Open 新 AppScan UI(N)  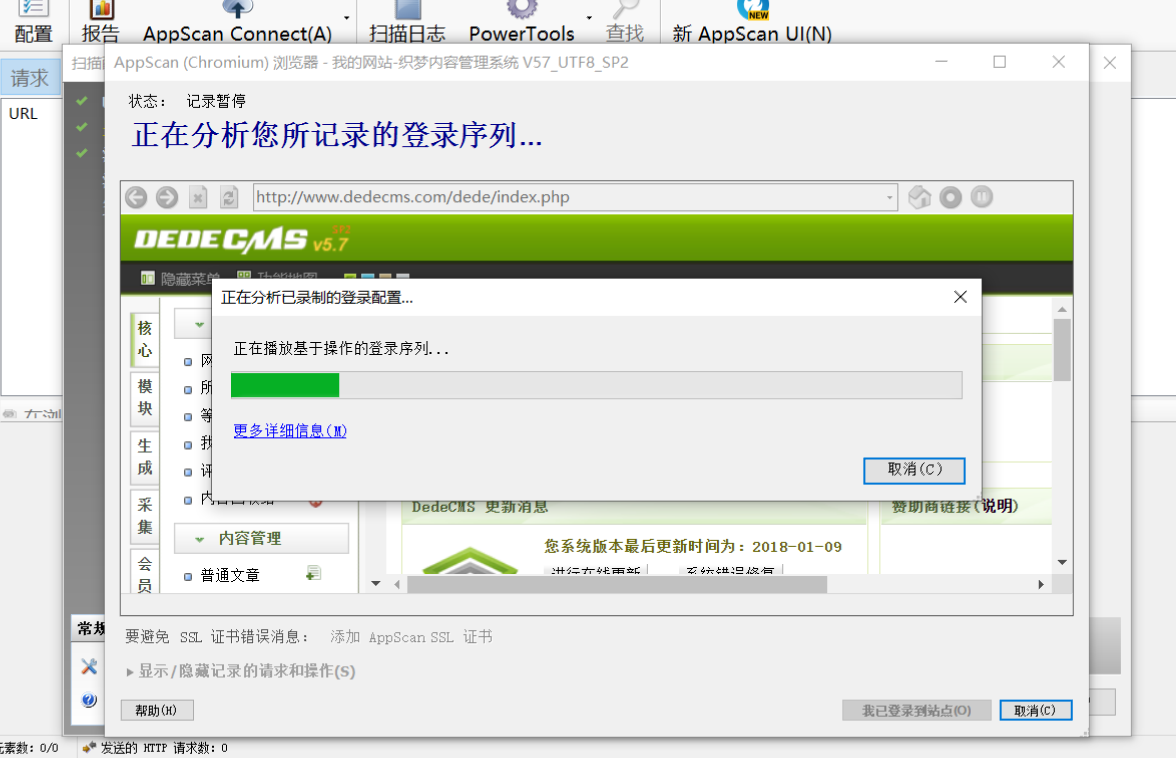[x=752, y=22]
